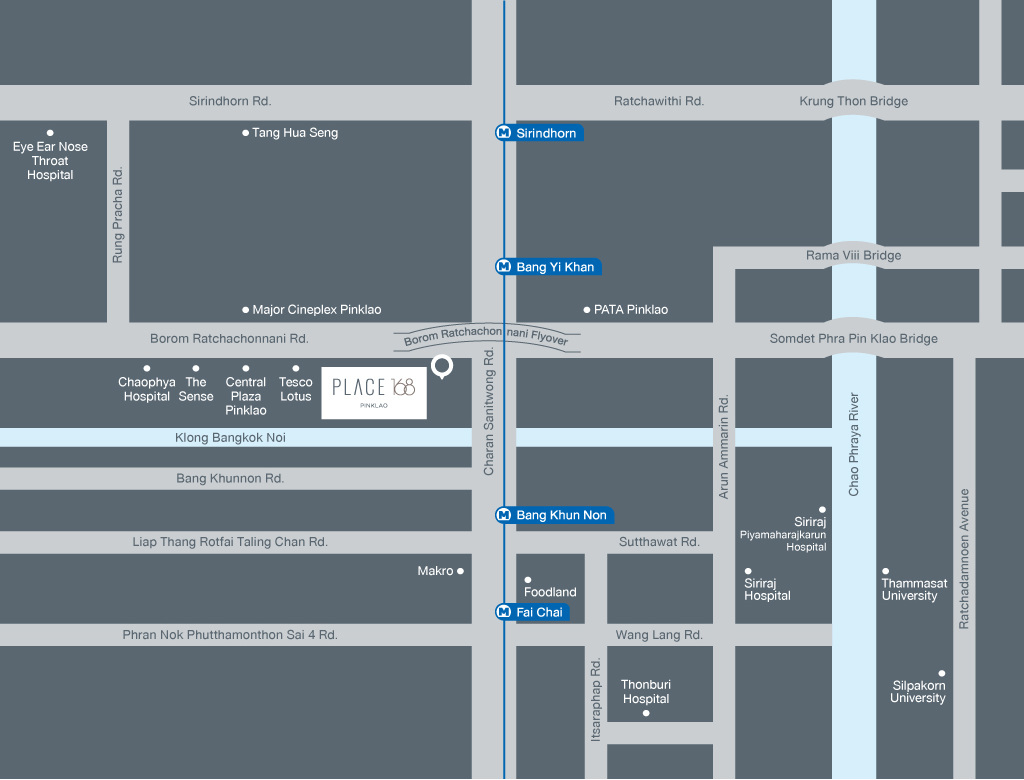Screen dimensions: 1024x780
Task: Click the dot marker beside Makro
Action: click(461, 571)
